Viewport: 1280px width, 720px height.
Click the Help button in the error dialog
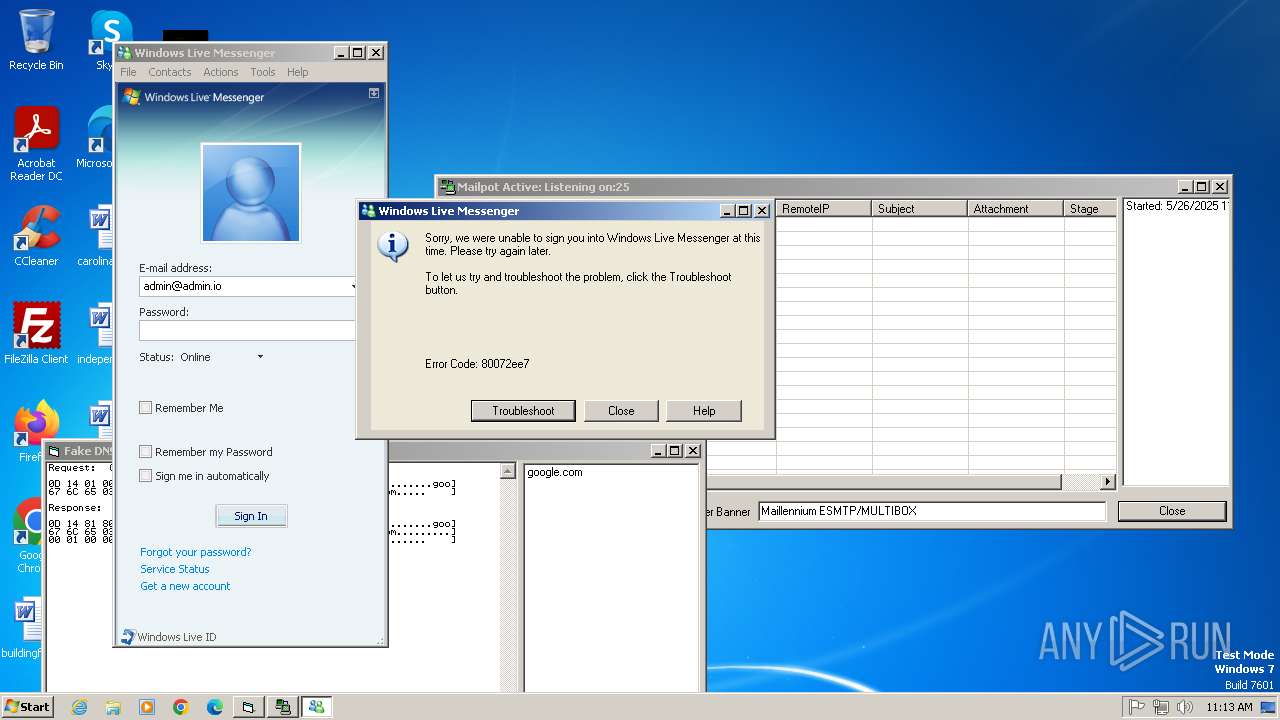click(x=704, y=411)
